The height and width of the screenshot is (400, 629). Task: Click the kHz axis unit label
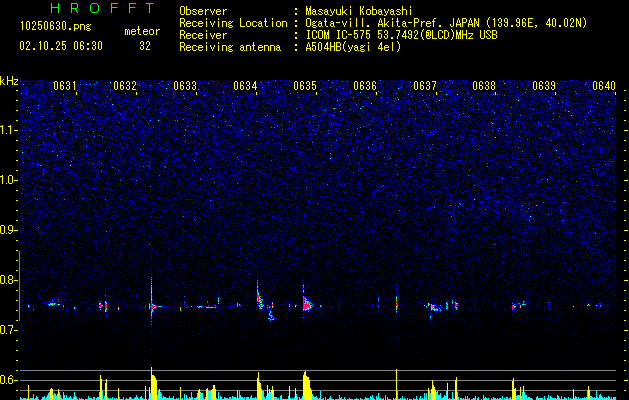pyautogui.click(x=9, y=81)
